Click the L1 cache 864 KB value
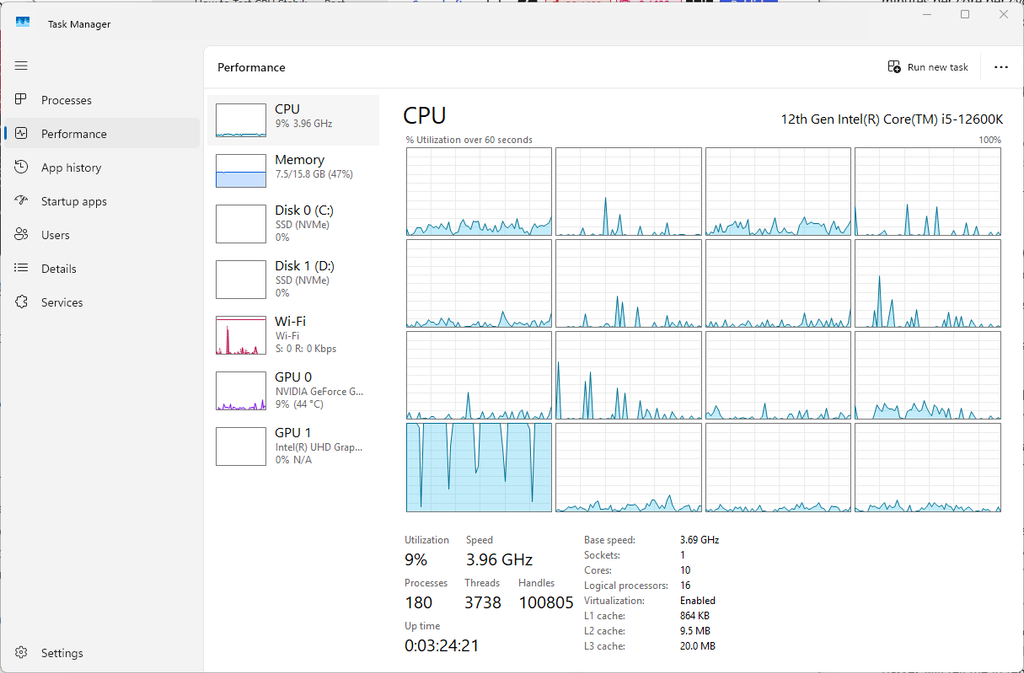 point(696,616)
